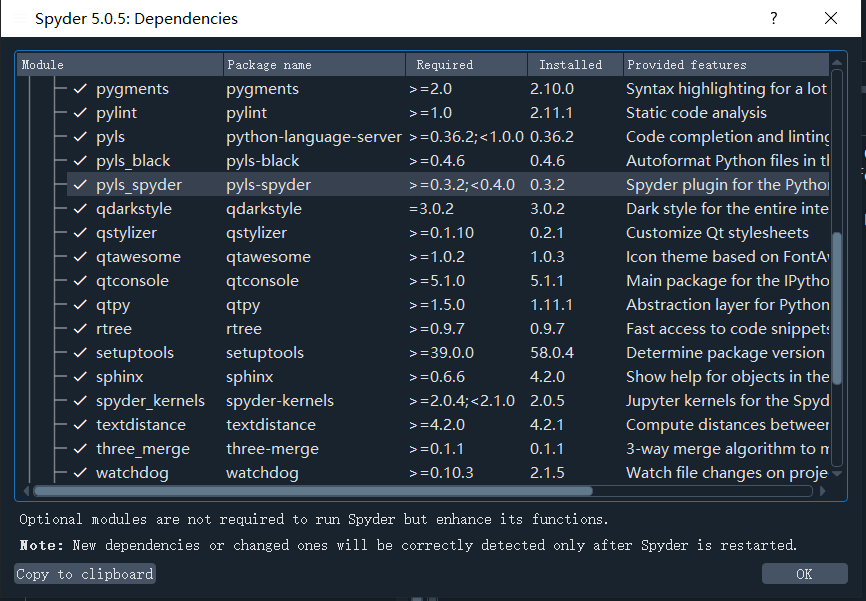
Task: Click the Static code analysis feature text
Action: [696, 113]
